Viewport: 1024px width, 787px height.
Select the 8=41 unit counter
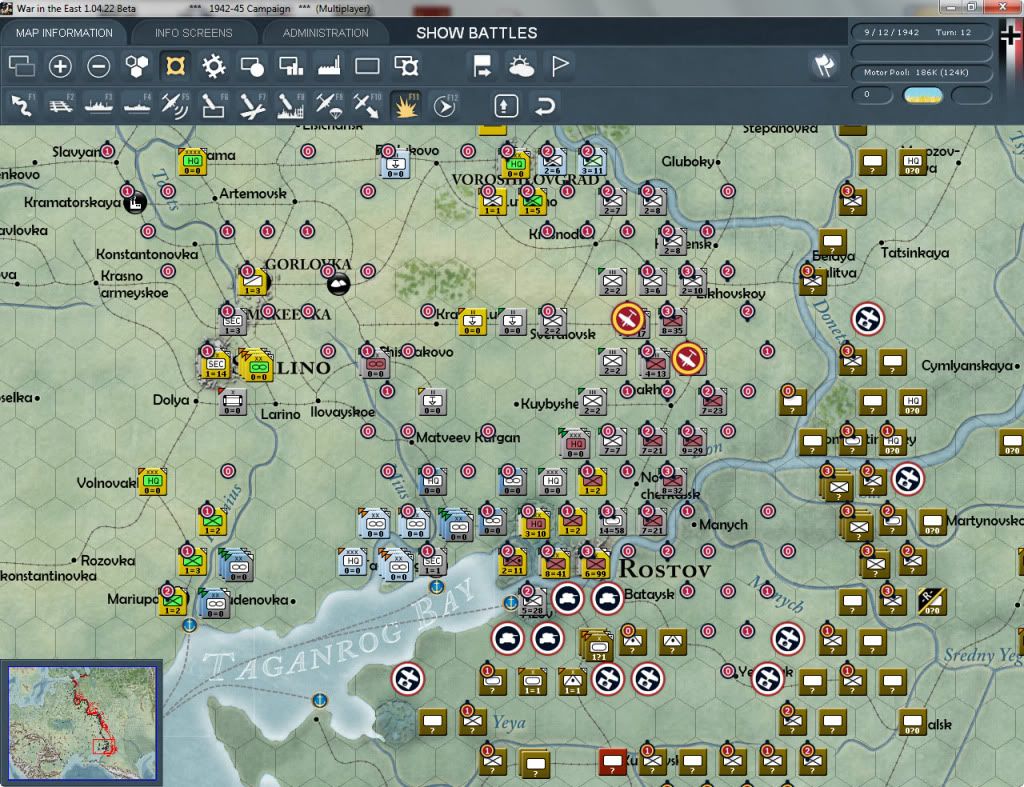click(x=556, y=564)
